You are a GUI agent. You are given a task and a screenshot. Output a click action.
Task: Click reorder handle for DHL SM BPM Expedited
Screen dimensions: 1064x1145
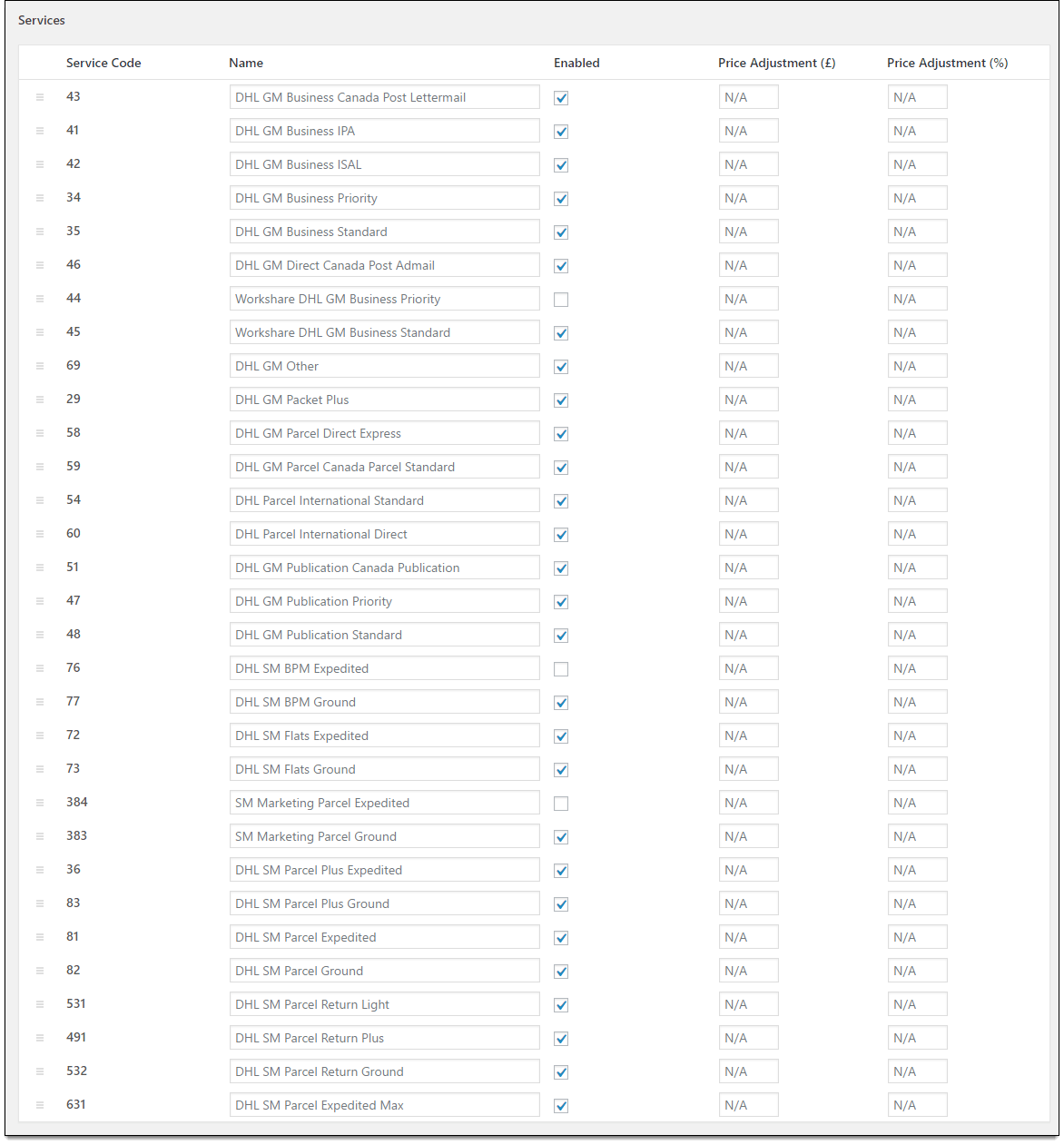coord(40,668)
